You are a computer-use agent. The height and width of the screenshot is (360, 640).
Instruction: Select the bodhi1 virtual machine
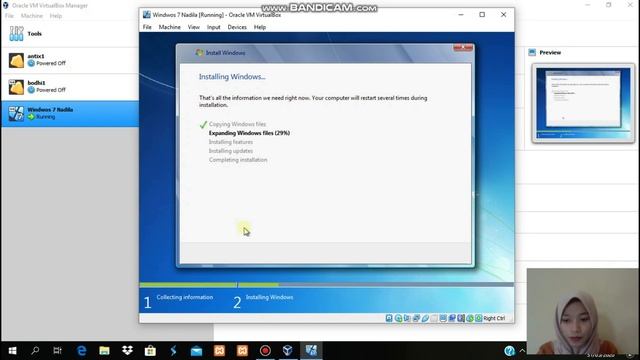coord(69,87)
